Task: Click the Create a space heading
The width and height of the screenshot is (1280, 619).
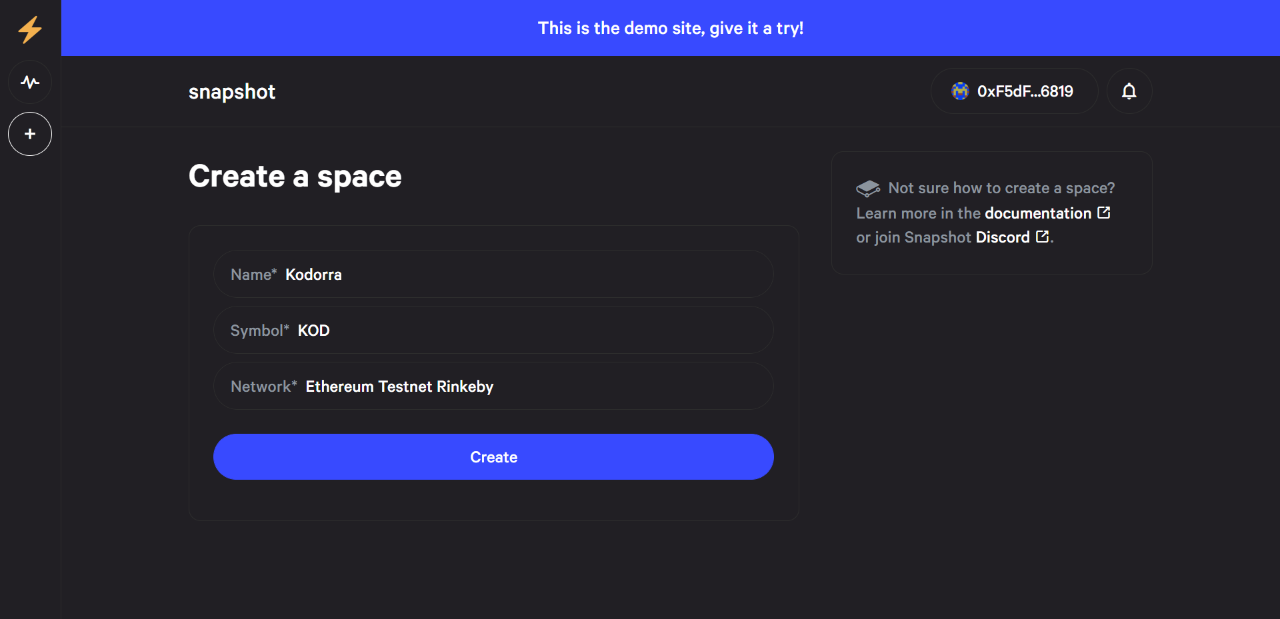Action: (295, 177)
